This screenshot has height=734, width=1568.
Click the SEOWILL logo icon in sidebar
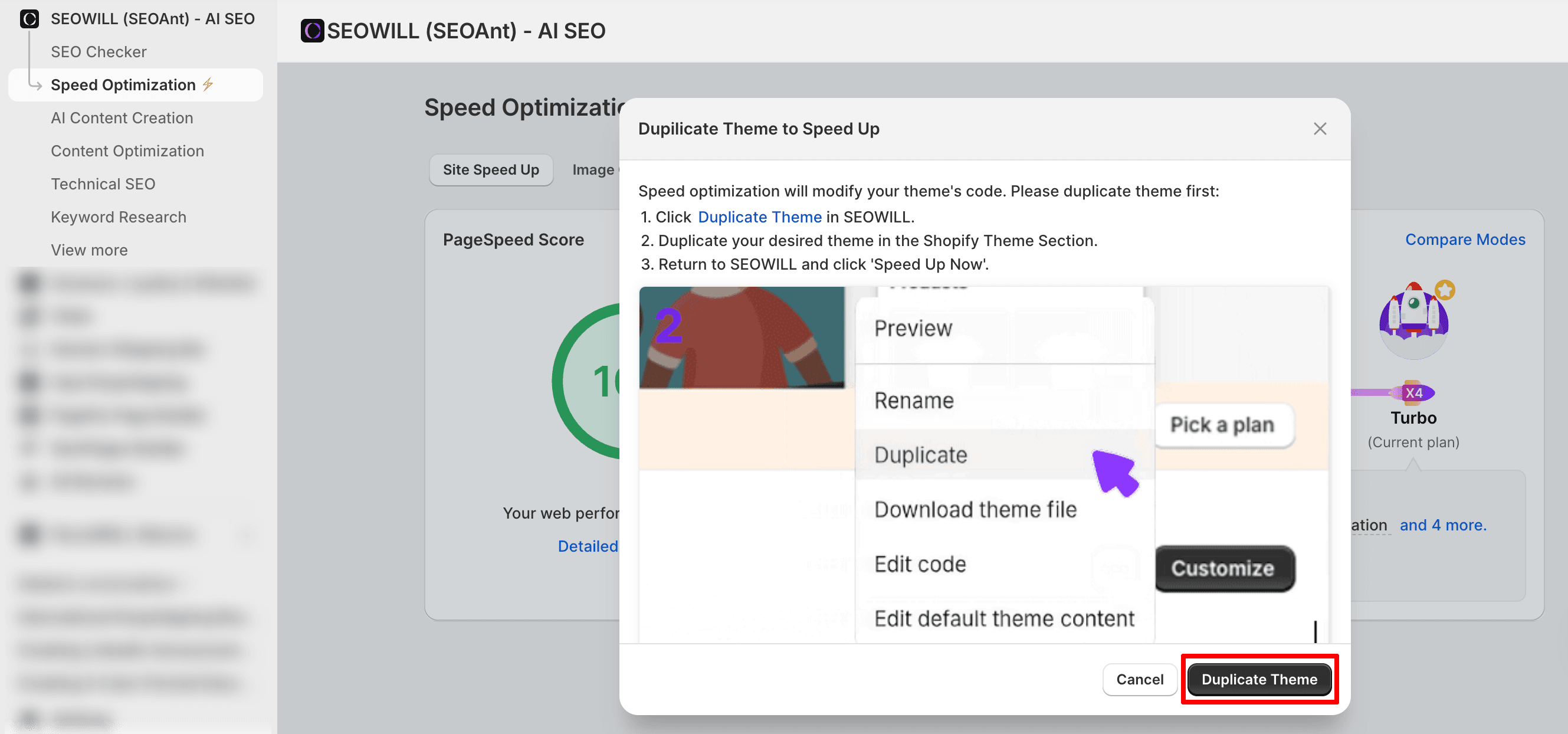click(x=28, y=18)
